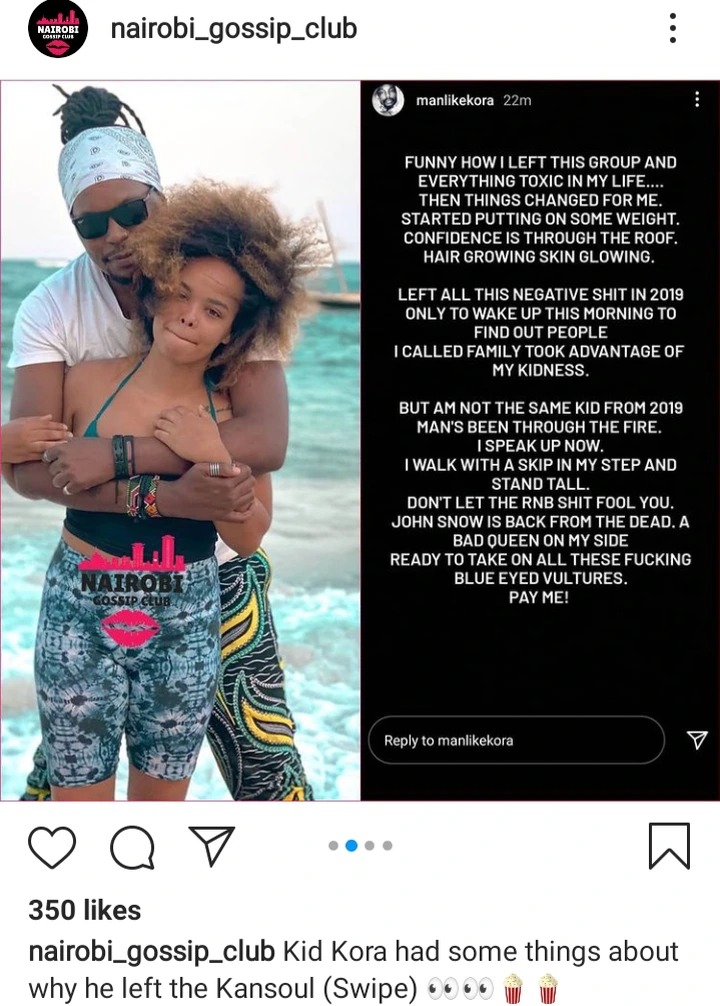
Task: View the 350 likes list
Action: point(85,910)
